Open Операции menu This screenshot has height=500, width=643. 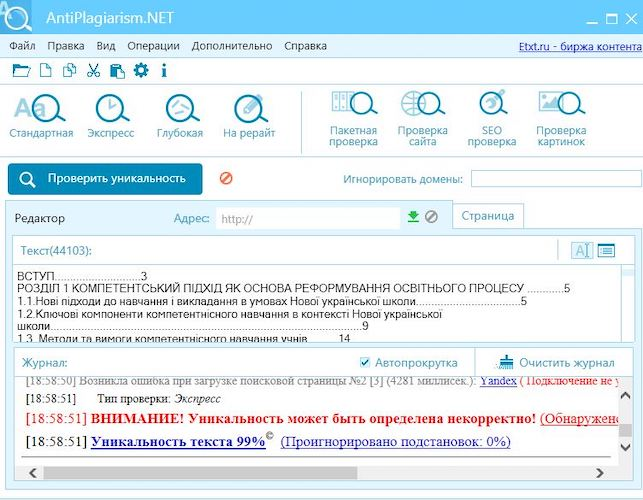pyautogui.click(x=153, y=46)
